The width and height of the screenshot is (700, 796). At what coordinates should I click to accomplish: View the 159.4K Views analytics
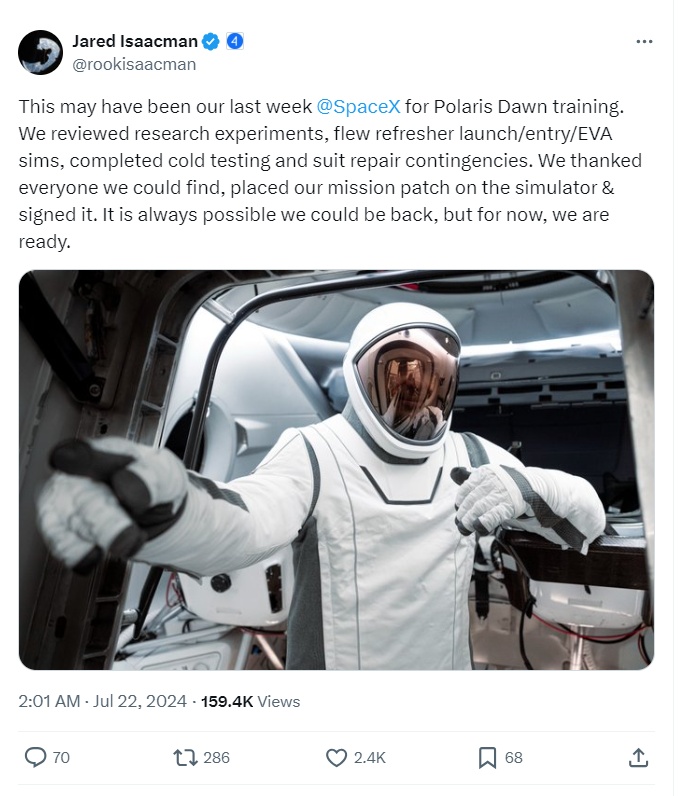point(250,701)
